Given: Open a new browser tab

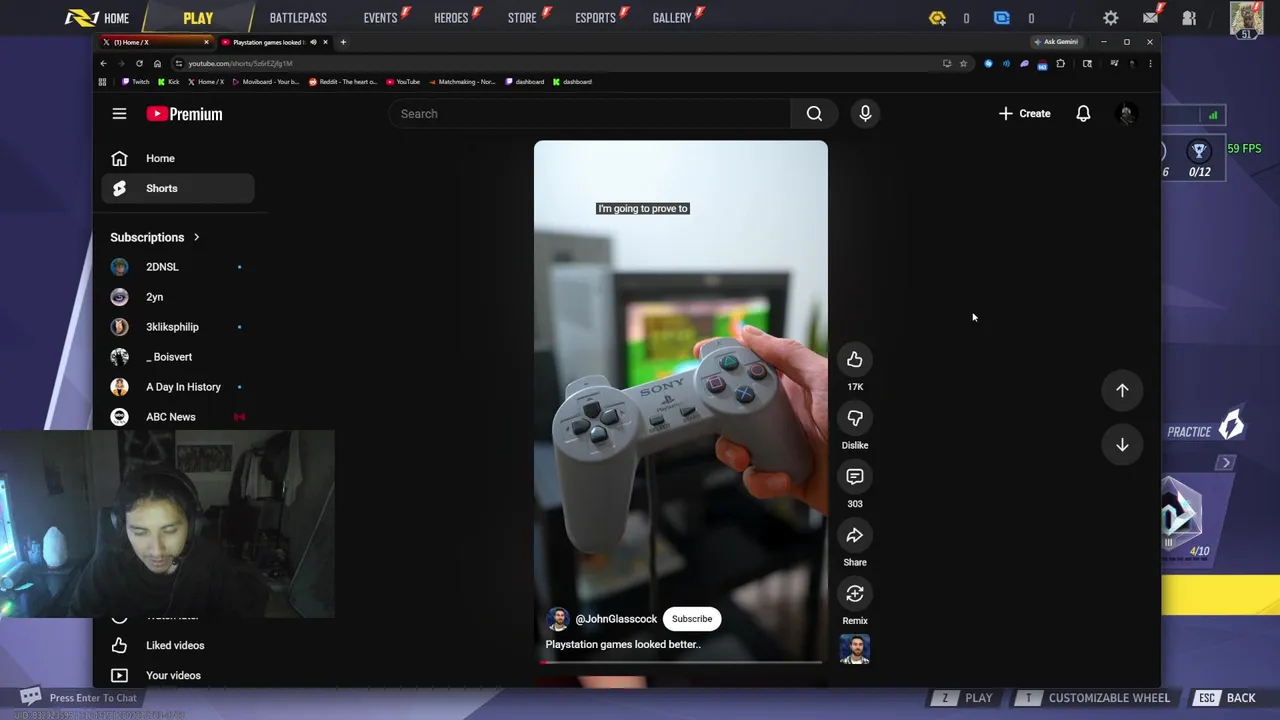Looking at the screenshot, I should coord(343,42).
